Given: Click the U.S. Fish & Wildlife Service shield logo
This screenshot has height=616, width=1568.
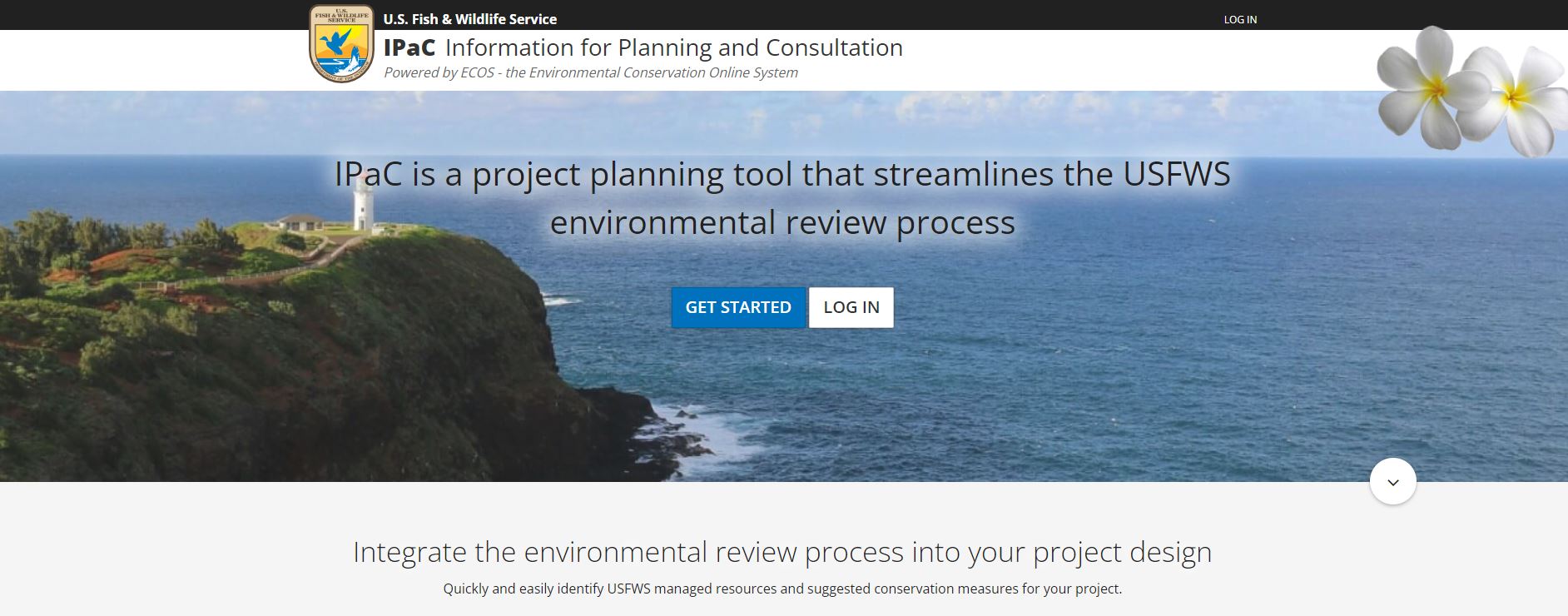Looking at the screenshot, I should click(x=341, y=43).
